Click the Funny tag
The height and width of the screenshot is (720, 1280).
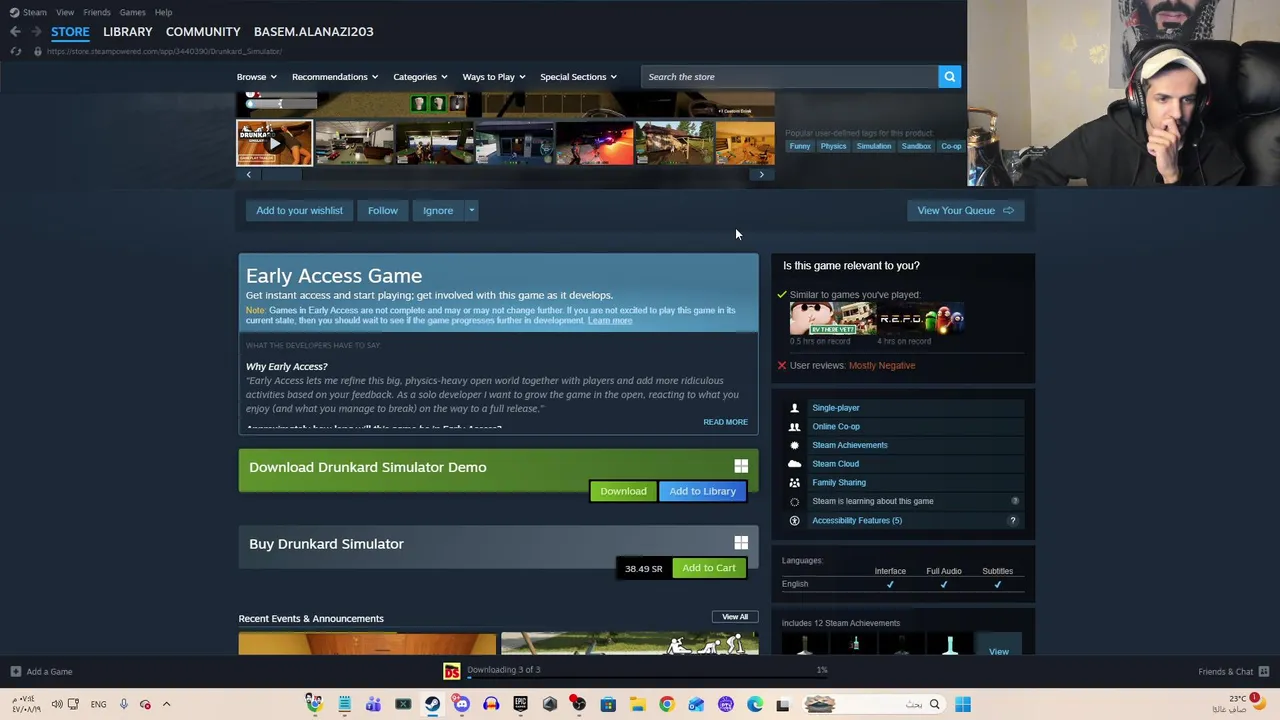click(800, 147)
